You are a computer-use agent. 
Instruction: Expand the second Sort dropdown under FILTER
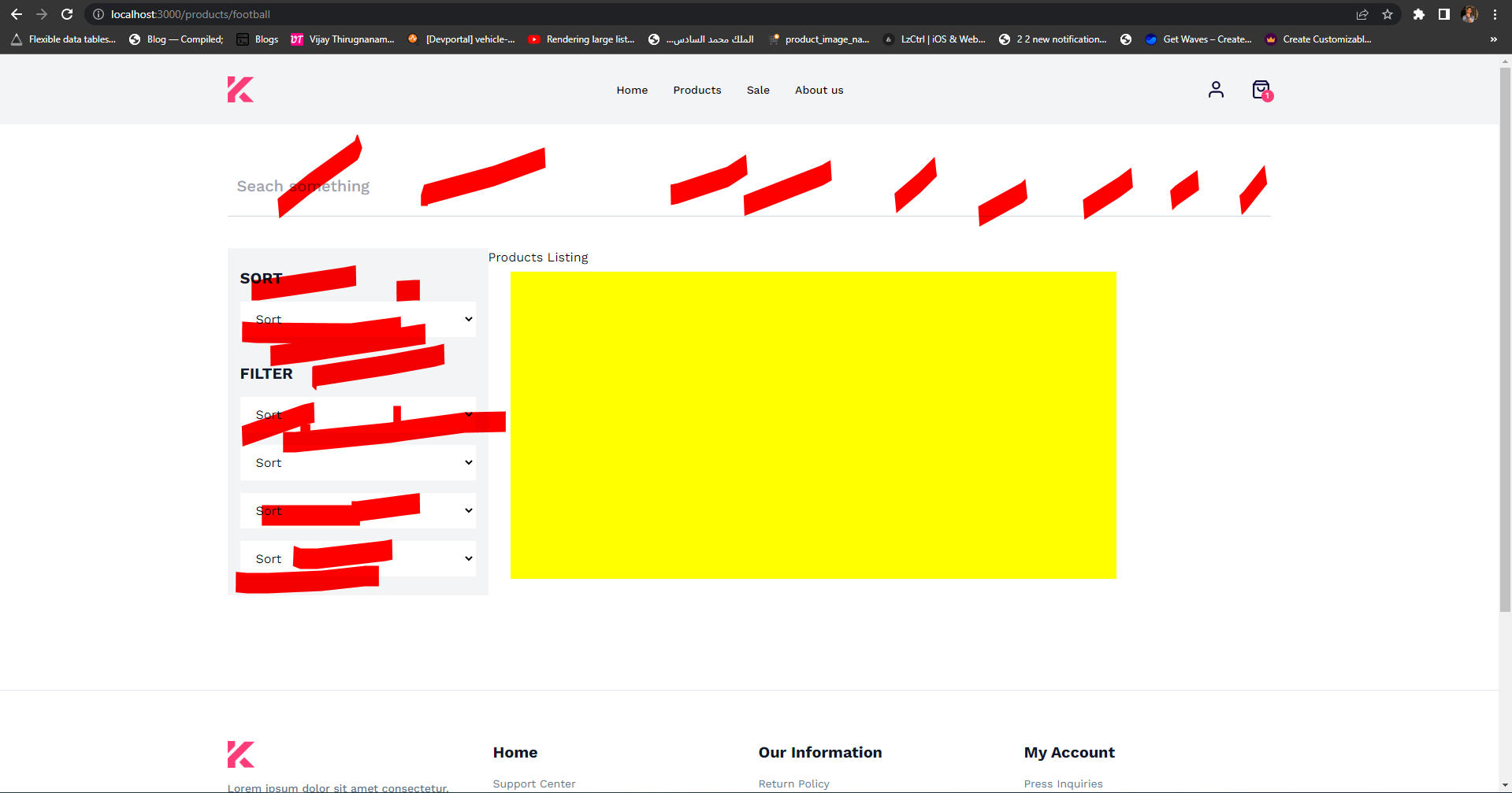pos(358,462)
